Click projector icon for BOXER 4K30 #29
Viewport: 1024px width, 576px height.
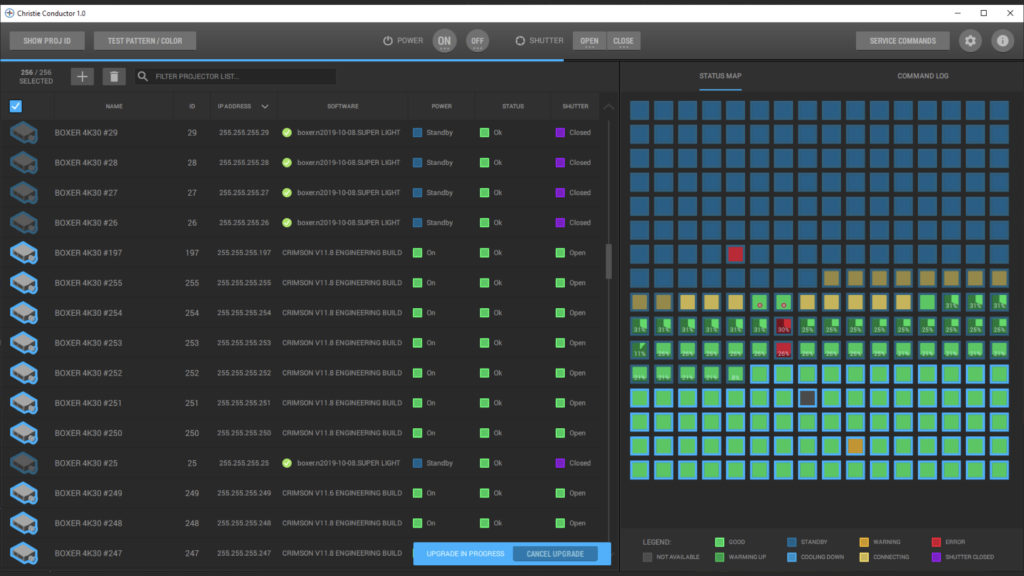pyautogui.click(x=24, y=133)
